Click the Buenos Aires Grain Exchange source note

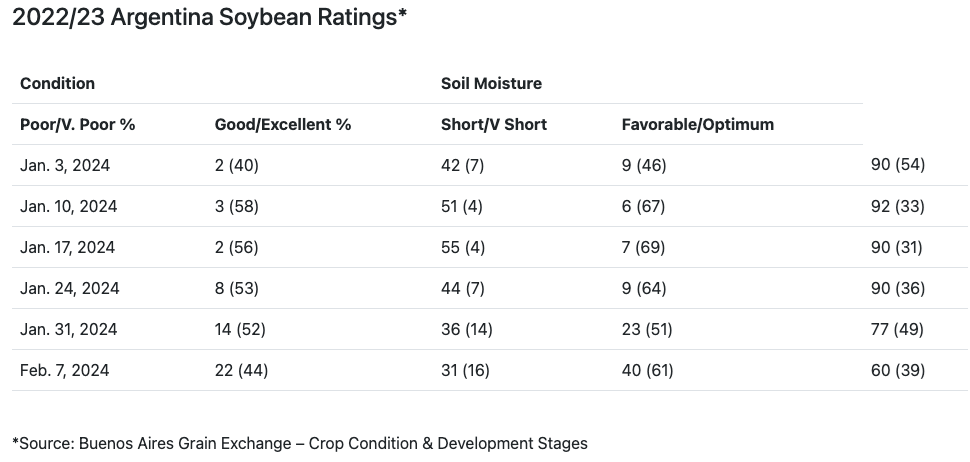[x=300, y=442]
